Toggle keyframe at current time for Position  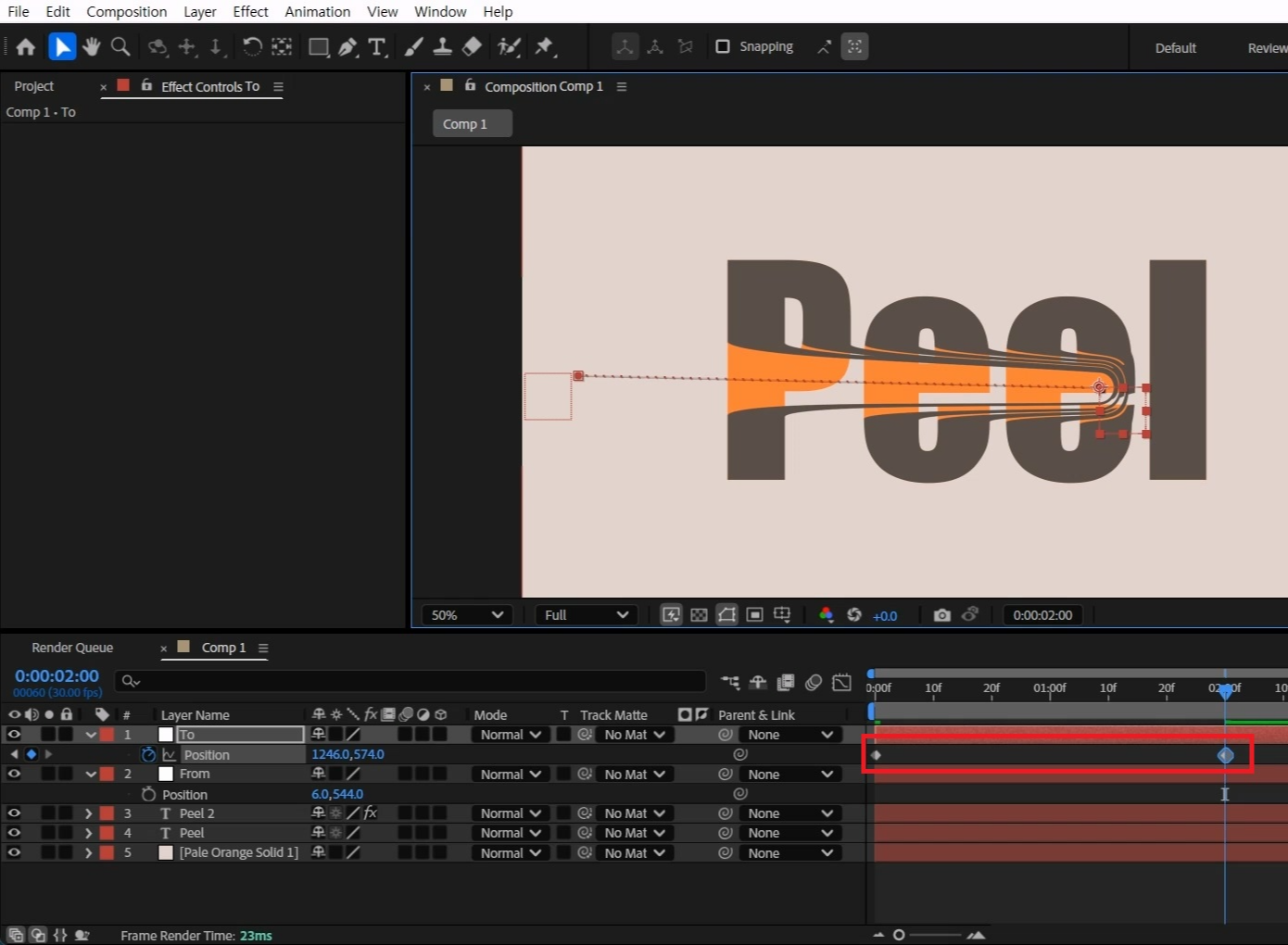coord(32,755)
